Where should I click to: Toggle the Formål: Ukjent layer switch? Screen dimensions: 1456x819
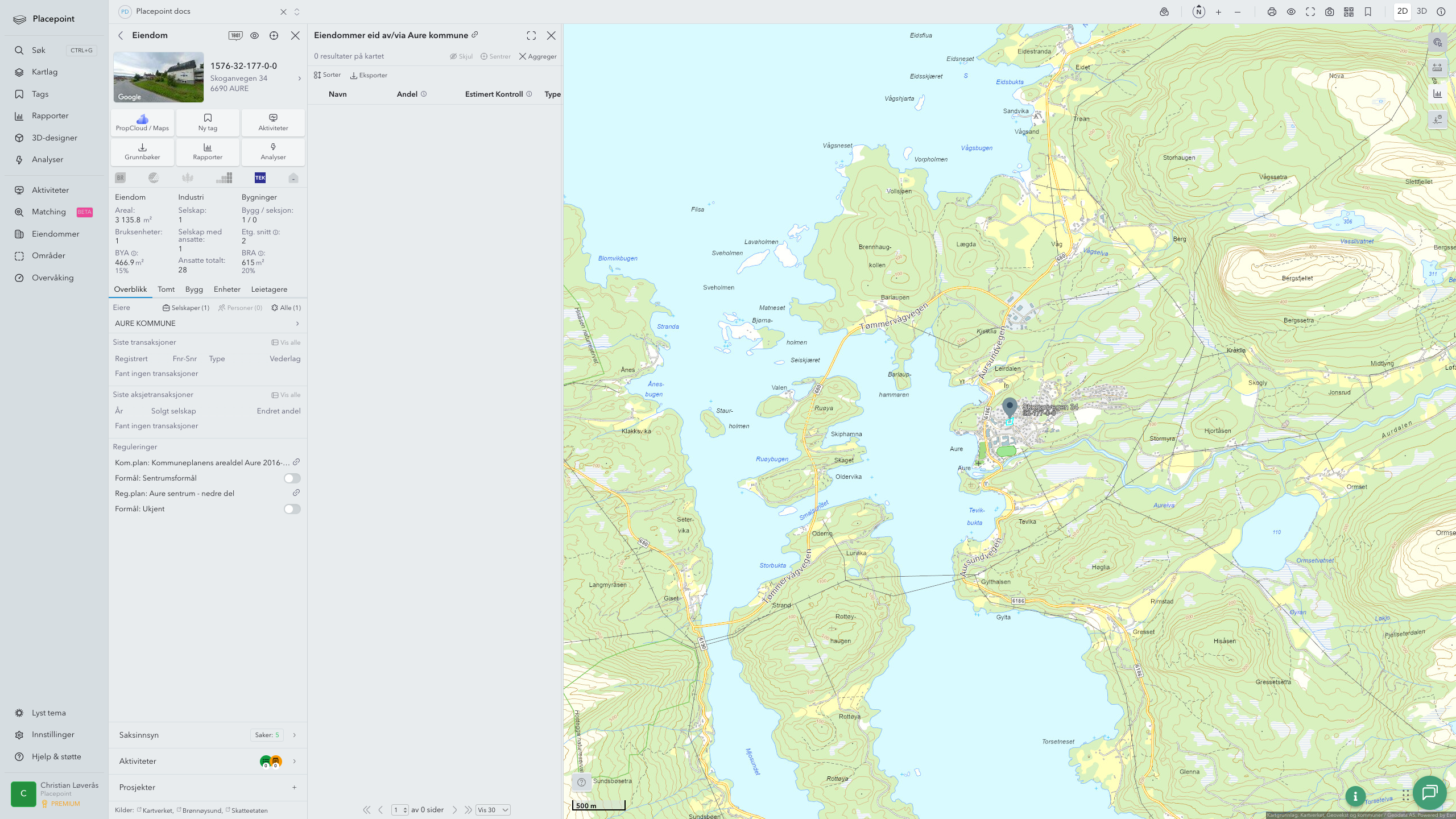pos(292,509)
